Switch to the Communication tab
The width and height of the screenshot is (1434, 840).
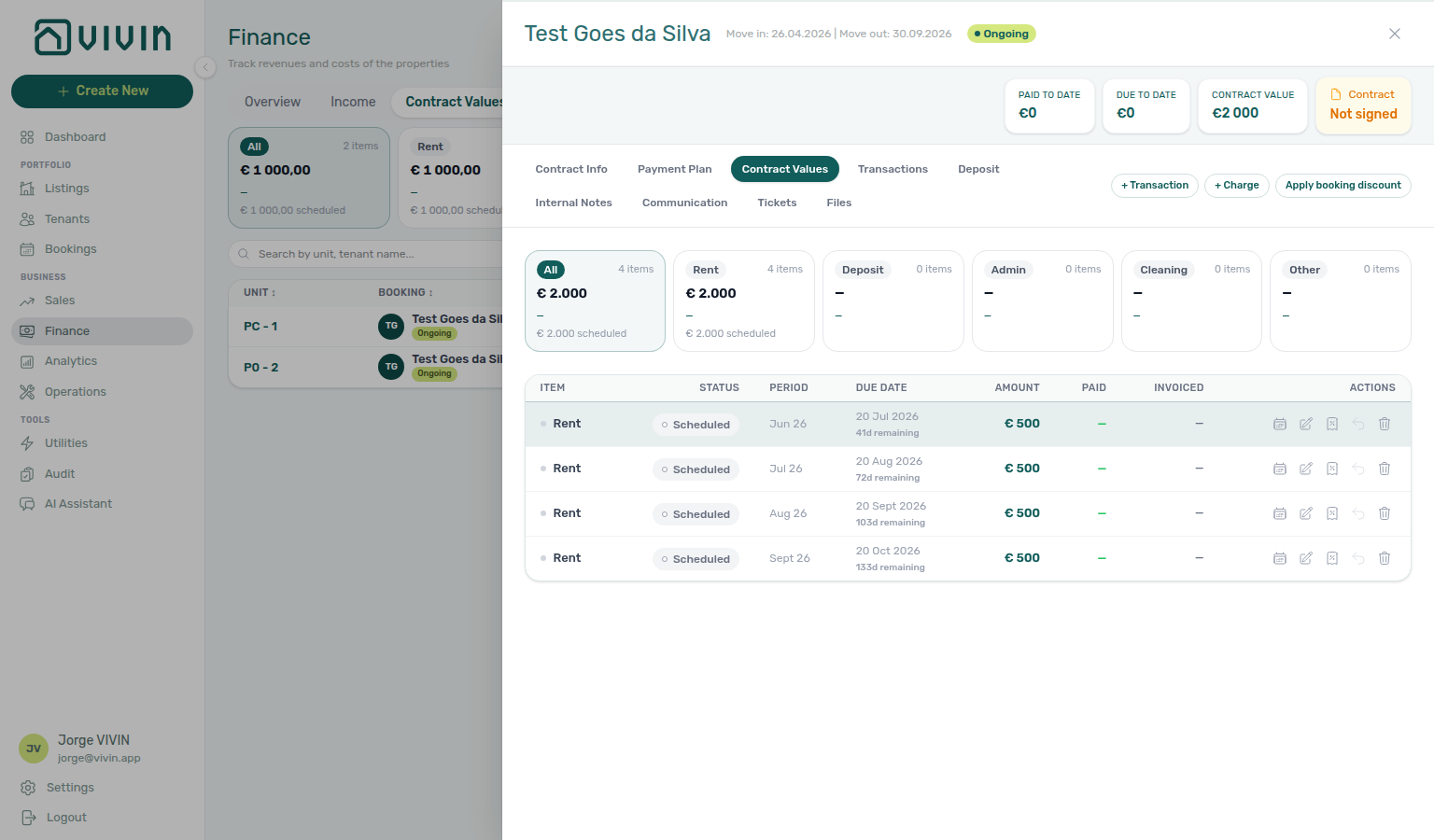pyautogui.click(x=684, y=203)
